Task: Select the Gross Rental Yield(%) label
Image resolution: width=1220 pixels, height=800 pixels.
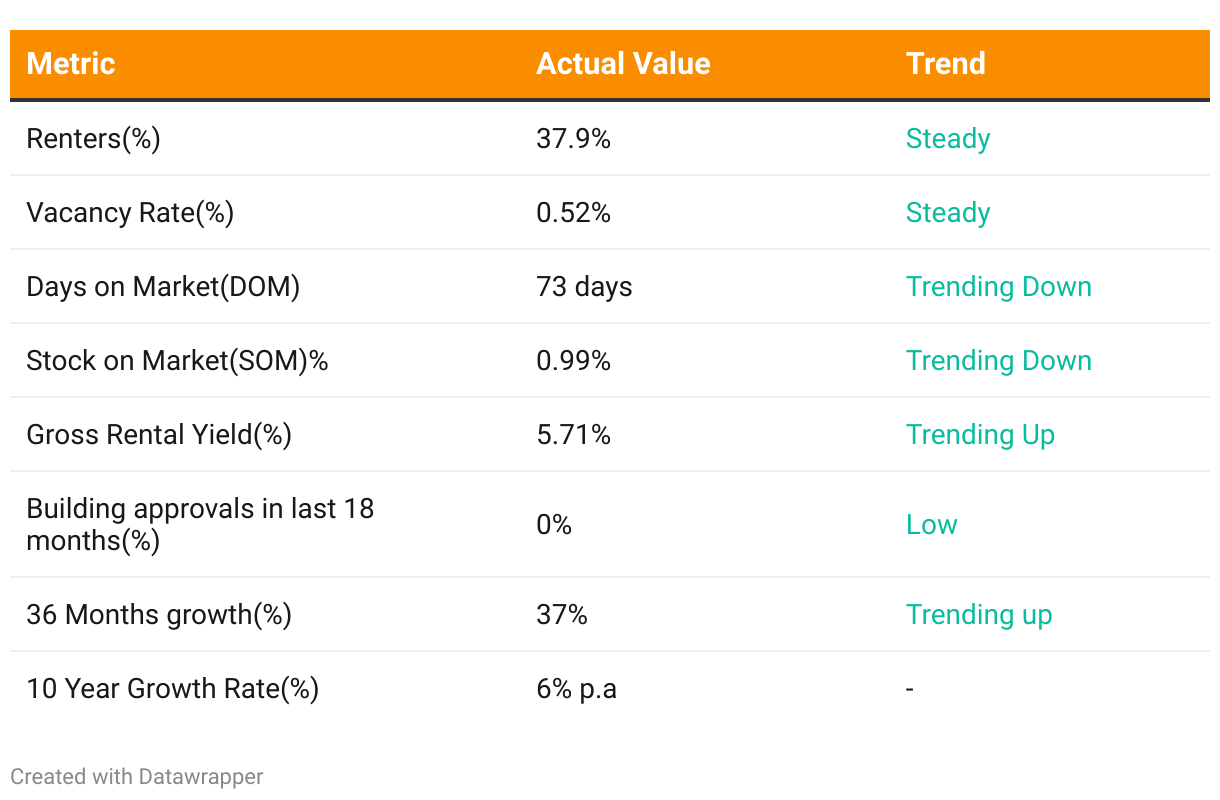Action: [159, 435]
